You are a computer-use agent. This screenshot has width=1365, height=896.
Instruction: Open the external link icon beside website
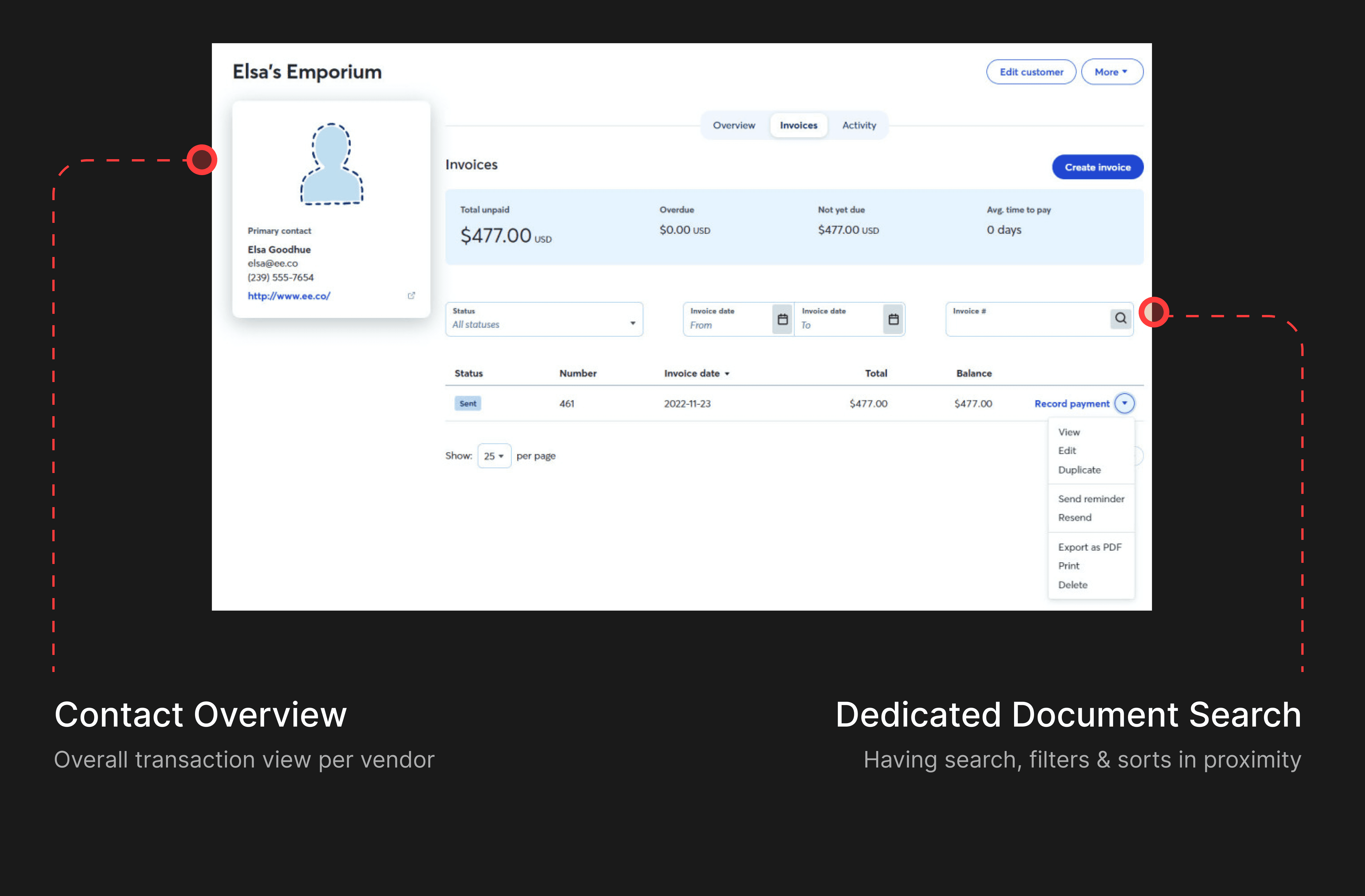pos(411,296)
